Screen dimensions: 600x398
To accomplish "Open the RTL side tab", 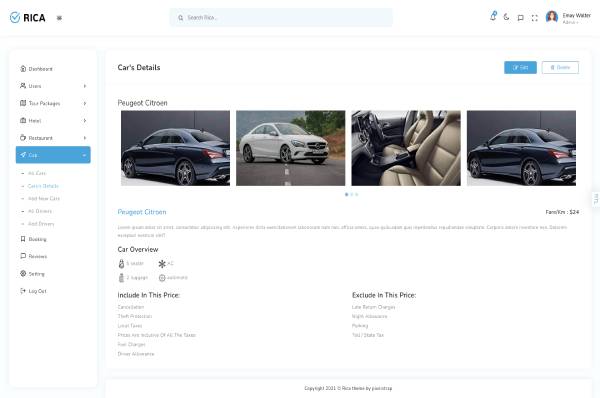I will 596,199.
